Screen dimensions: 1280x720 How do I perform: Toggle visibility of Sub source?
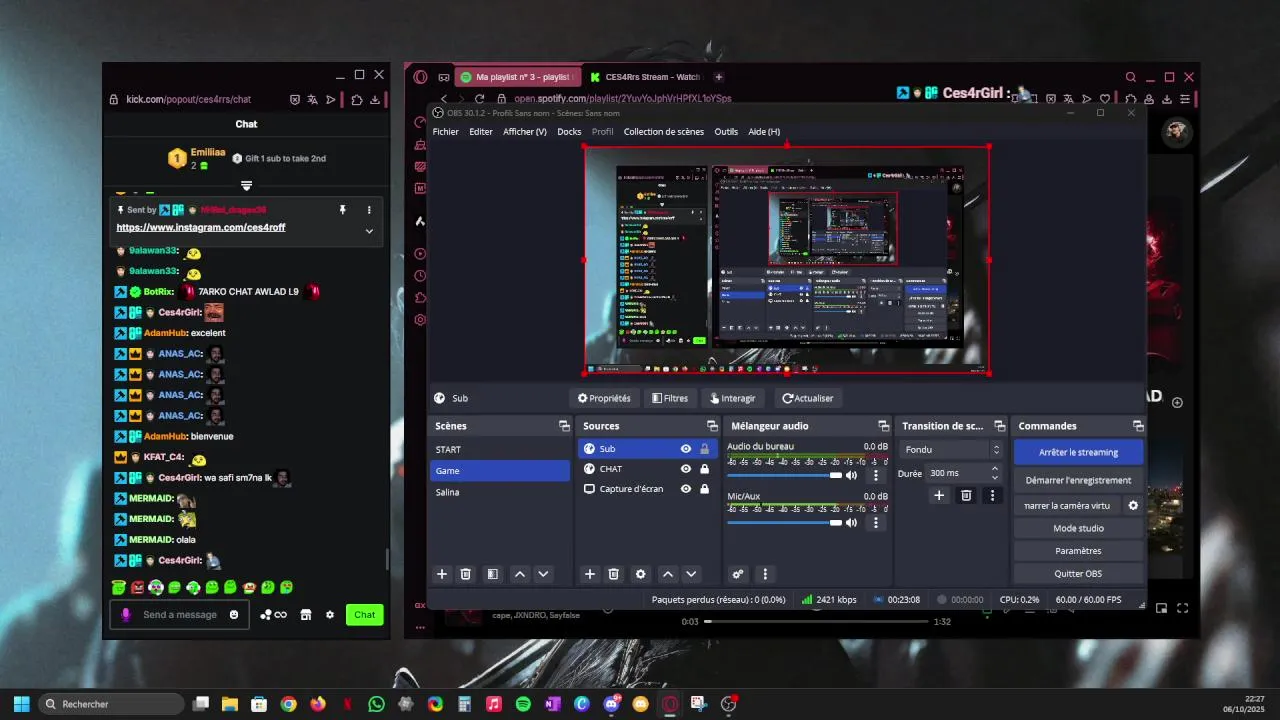click(686, 449)
